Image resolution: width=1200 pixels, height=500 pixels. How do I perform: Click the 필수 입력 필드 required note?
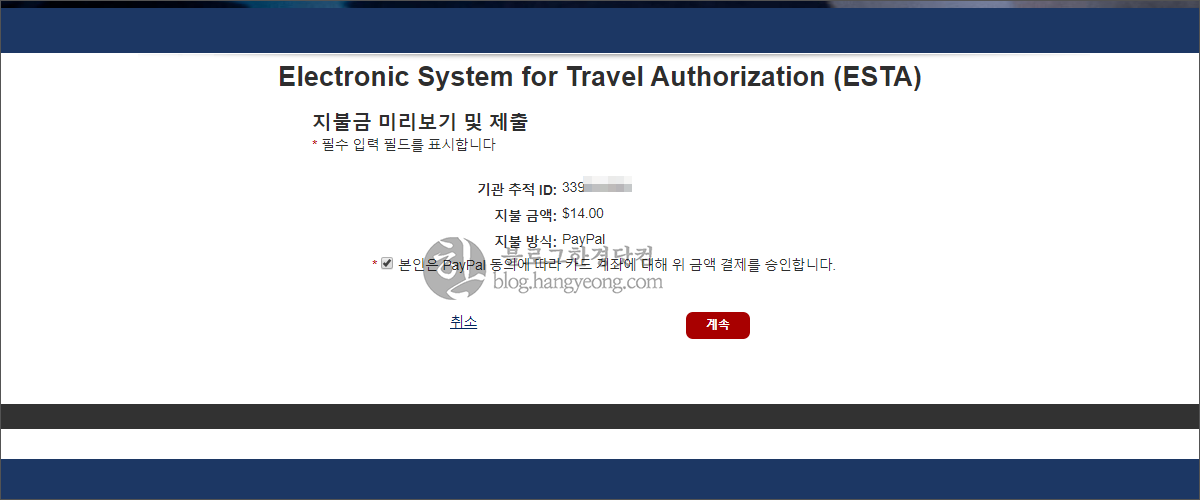click(x=407, y=144)
